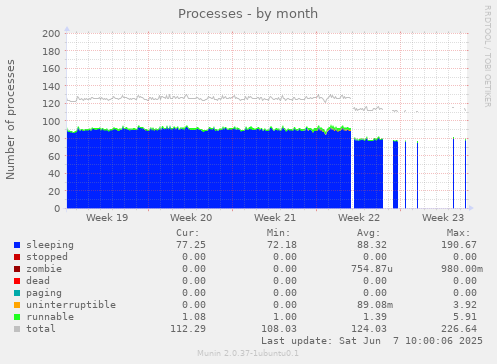
Task: Click the 'runnable' legend label
Action: click(x=50, y=317)
